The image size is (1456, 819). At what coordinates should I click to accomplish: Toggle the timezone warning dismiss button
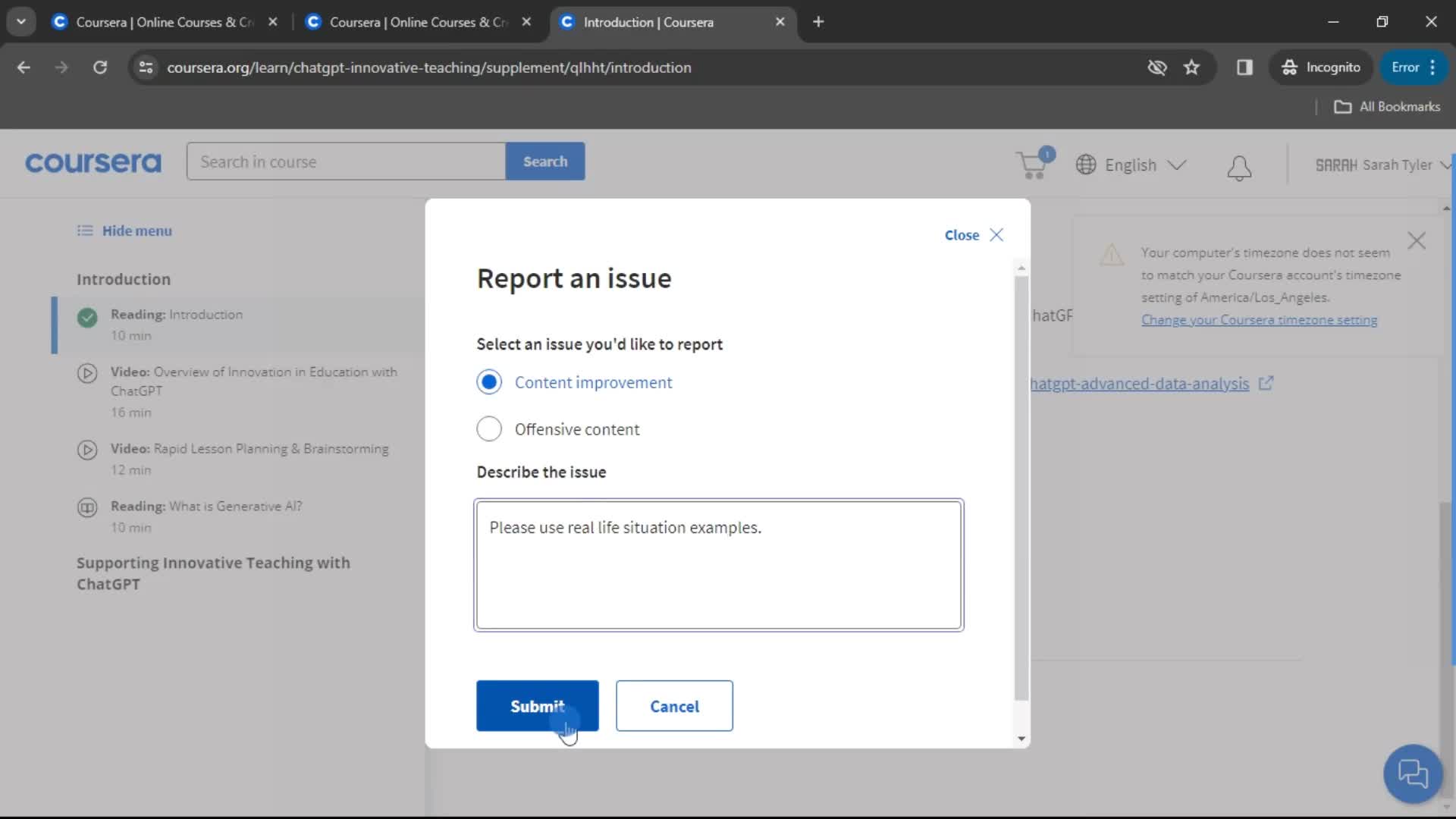pyautogui.click(x=1420, y=241)
